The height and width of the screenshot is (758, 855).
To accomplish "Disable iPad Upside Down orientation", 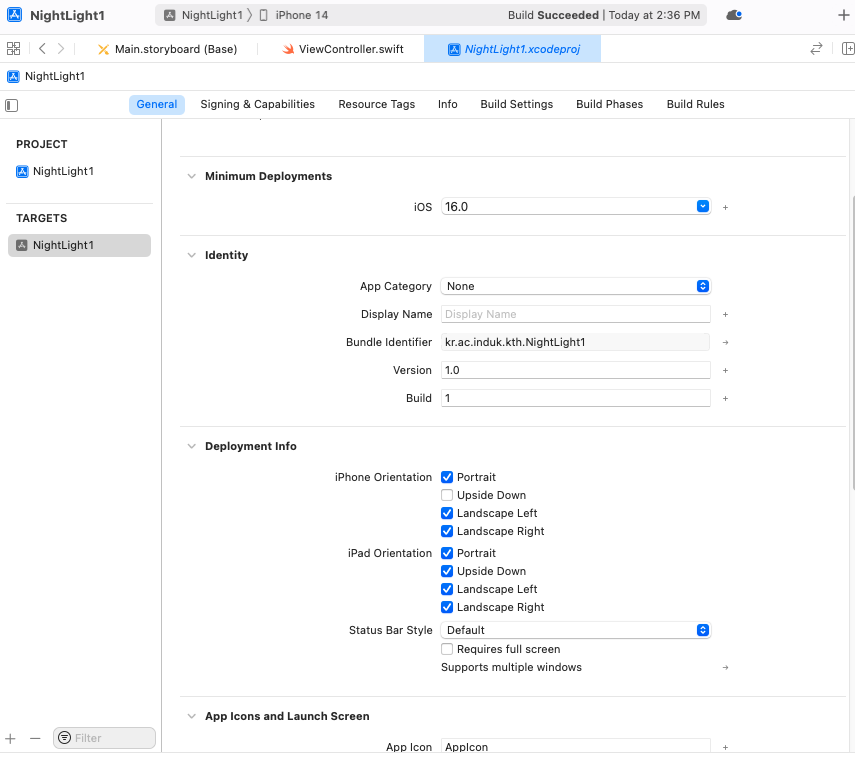I will [447, 571].
